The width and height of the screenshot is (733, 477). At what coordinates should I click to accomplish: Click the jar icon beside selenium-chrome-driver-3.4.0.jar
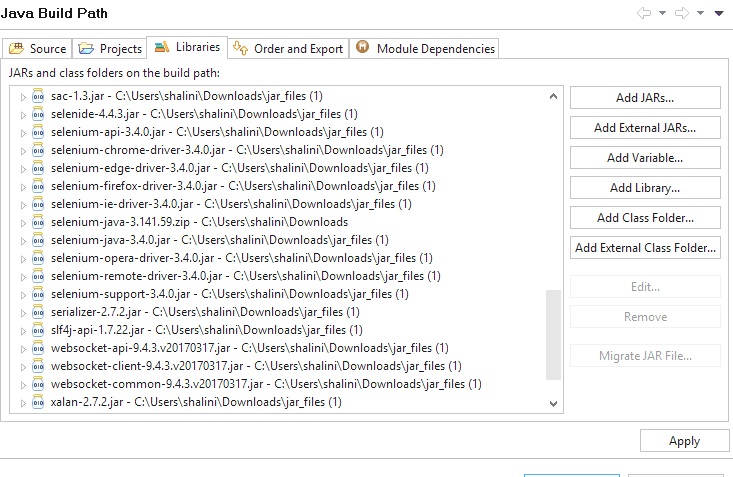[38, 150]
